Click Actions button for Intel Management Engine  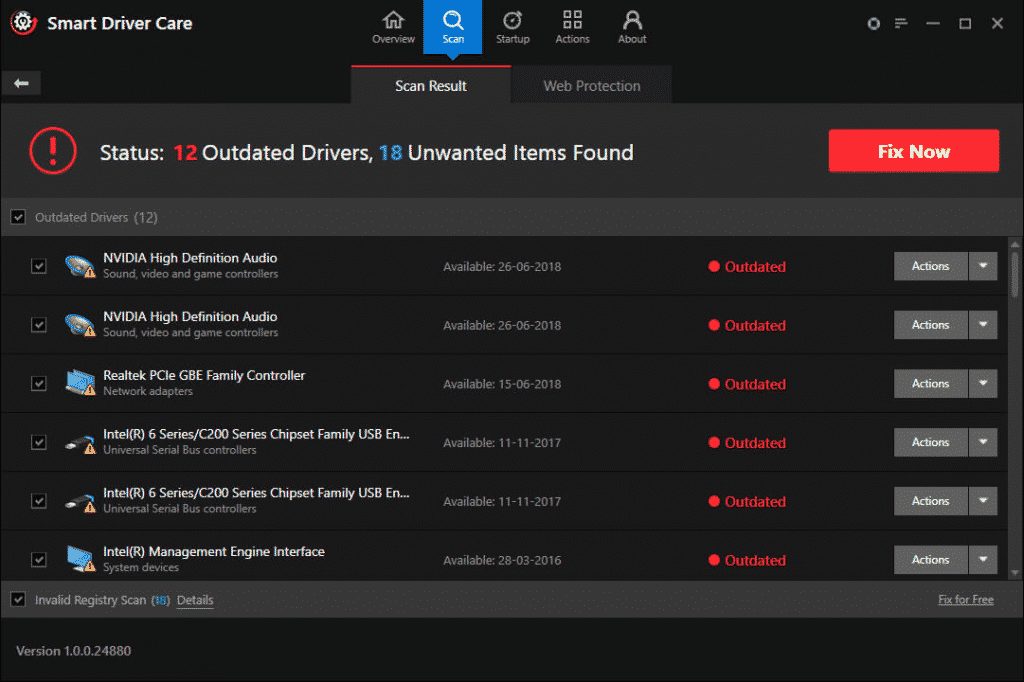coord(931,560)
